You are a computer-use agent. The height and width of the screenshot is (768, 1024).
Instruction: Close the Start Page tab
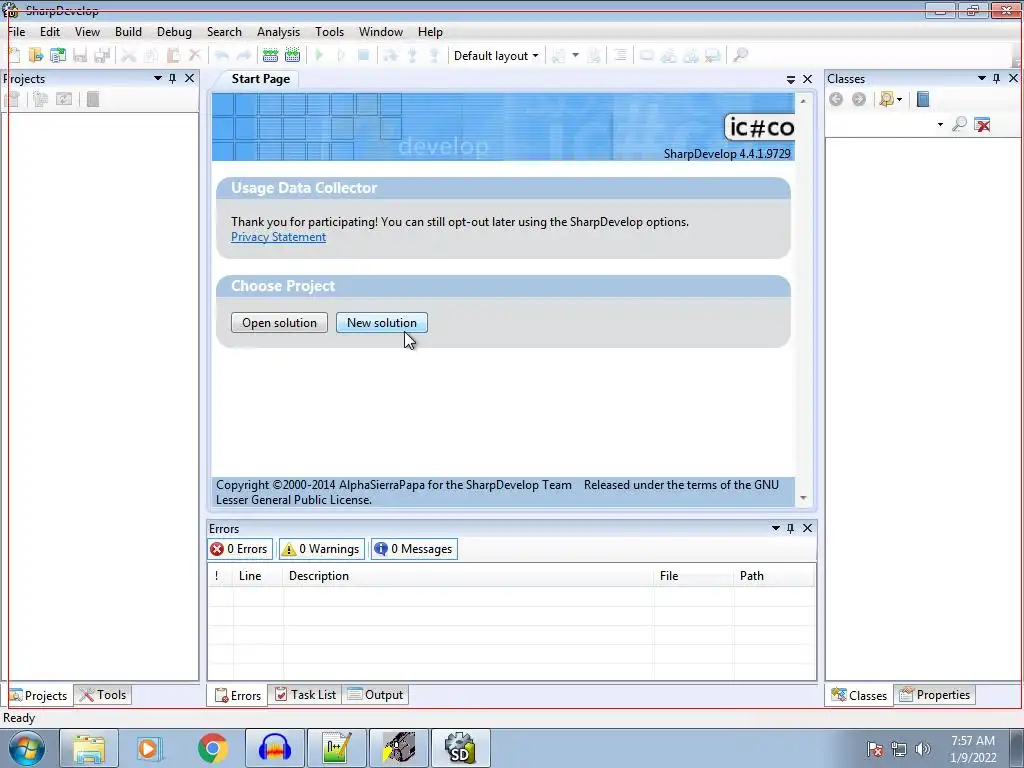coord(807,79)
